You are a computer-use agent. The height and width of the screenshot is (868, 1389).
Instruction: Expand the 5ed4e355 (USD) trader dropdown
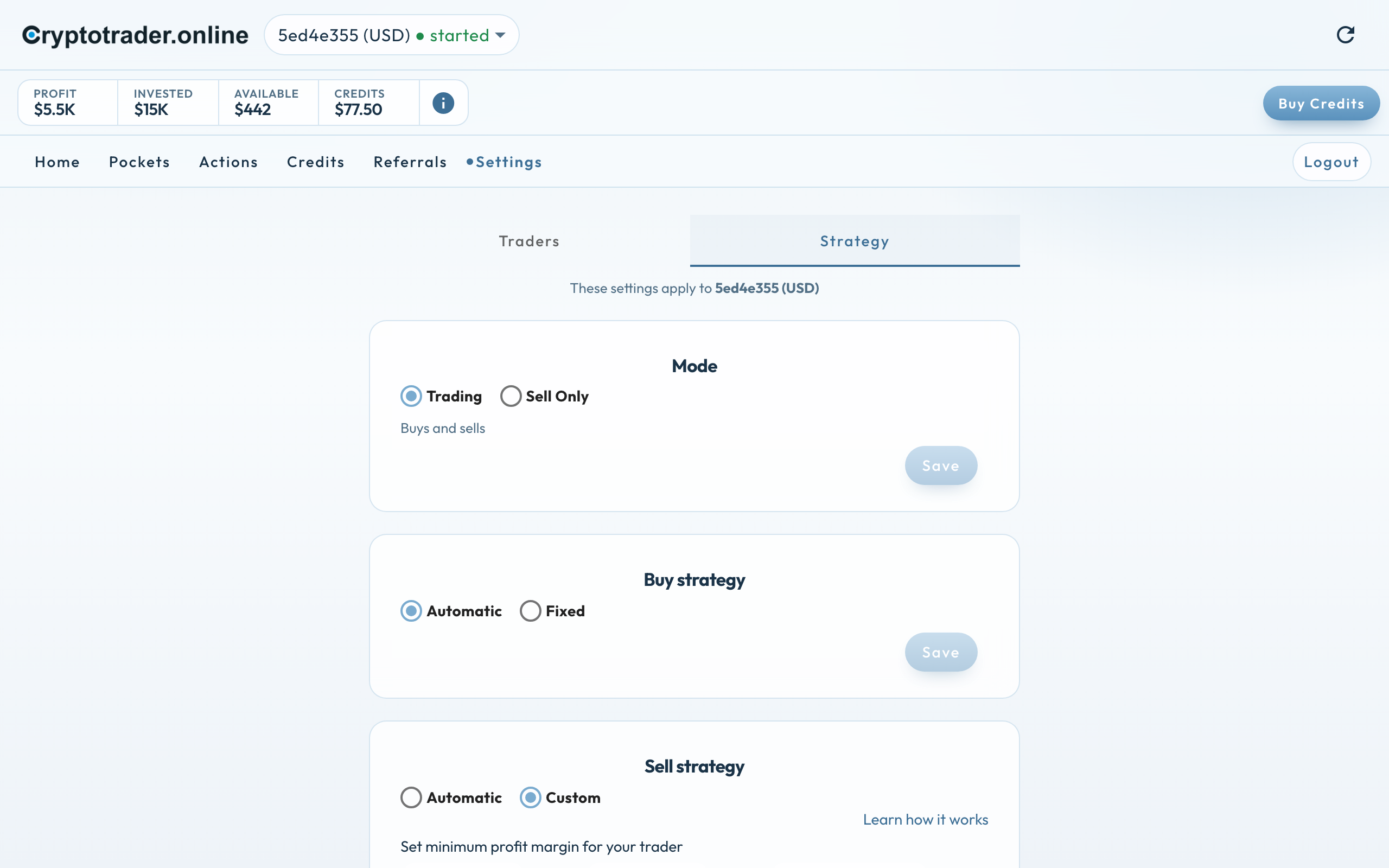pyautogui.click(x=391, y=35)
